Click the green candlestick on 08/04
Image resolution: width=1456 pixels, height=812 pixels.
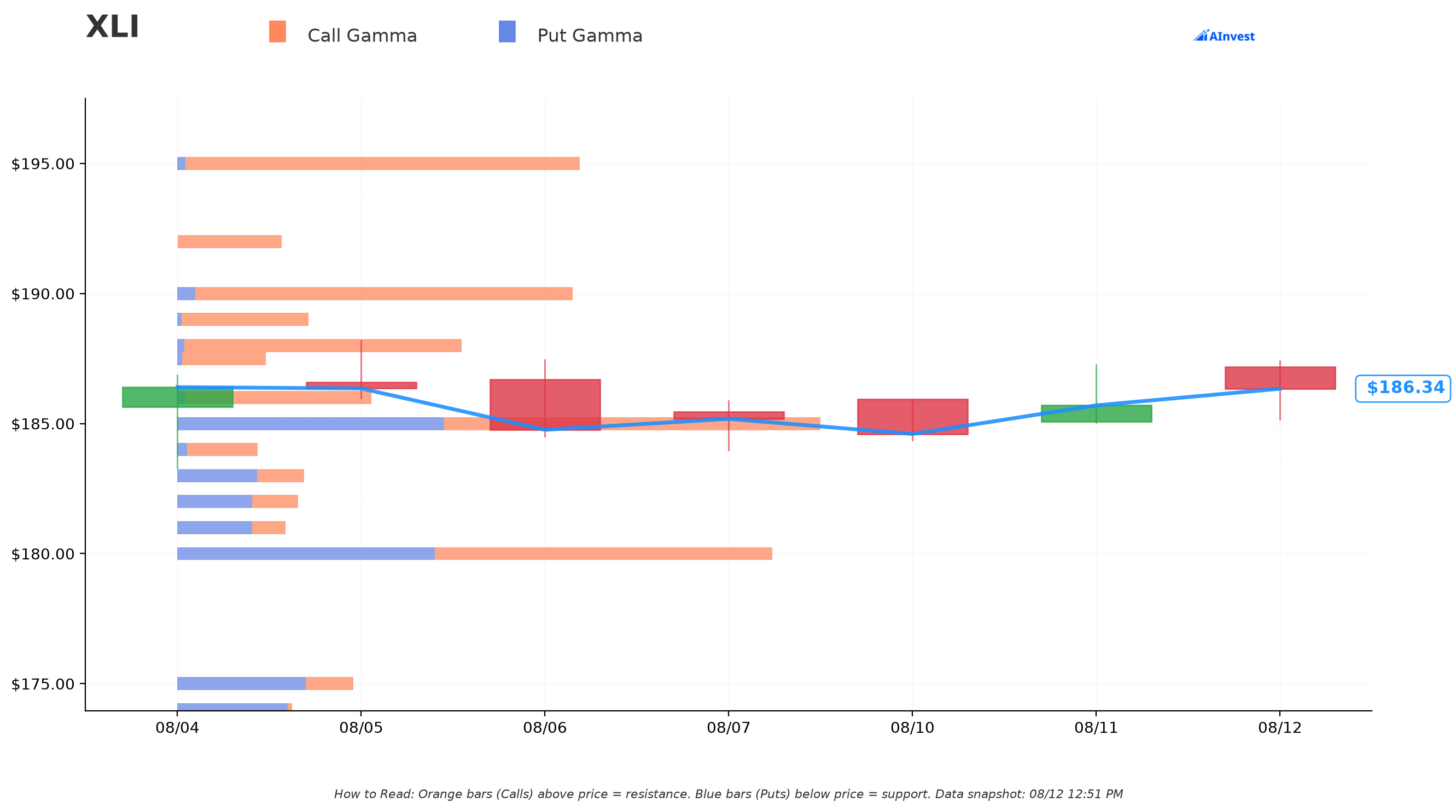[177, 397]
